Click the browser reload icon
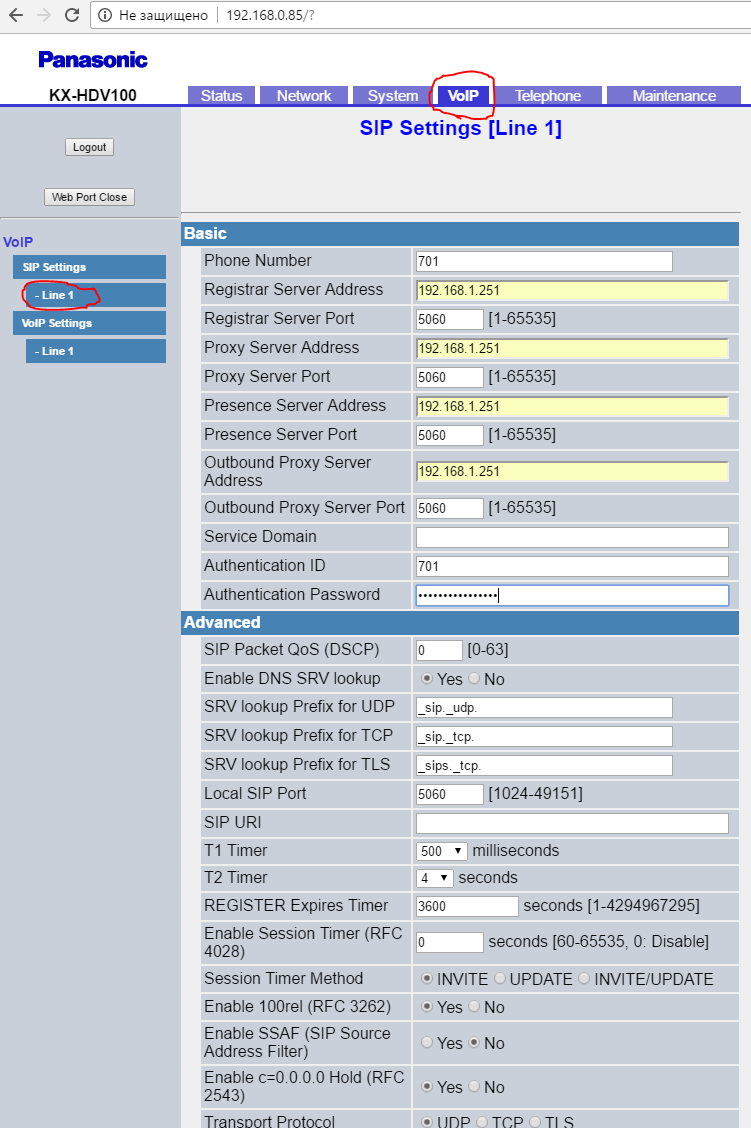Viewport: 751px width, 1128px height. point(72,16)
